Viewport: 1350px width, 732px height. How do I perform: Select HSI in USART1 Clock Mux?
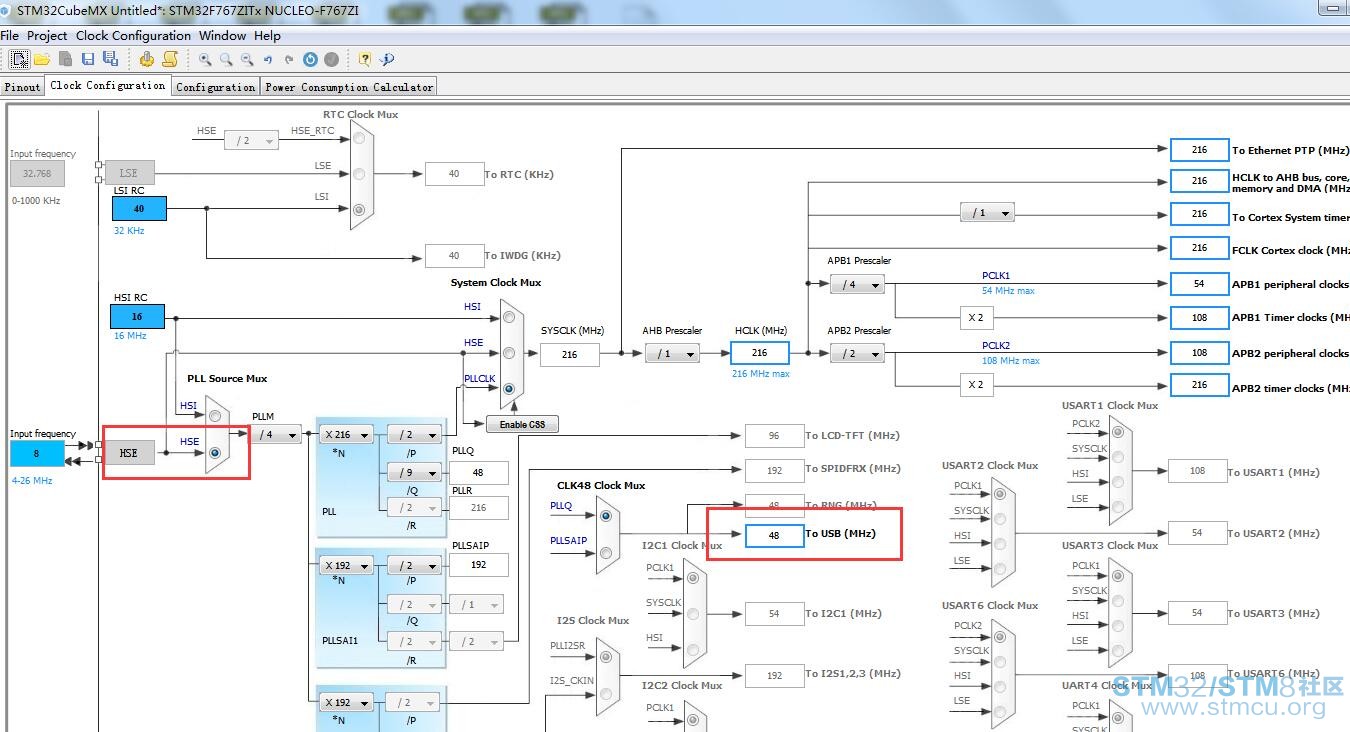coord(1118,482)
